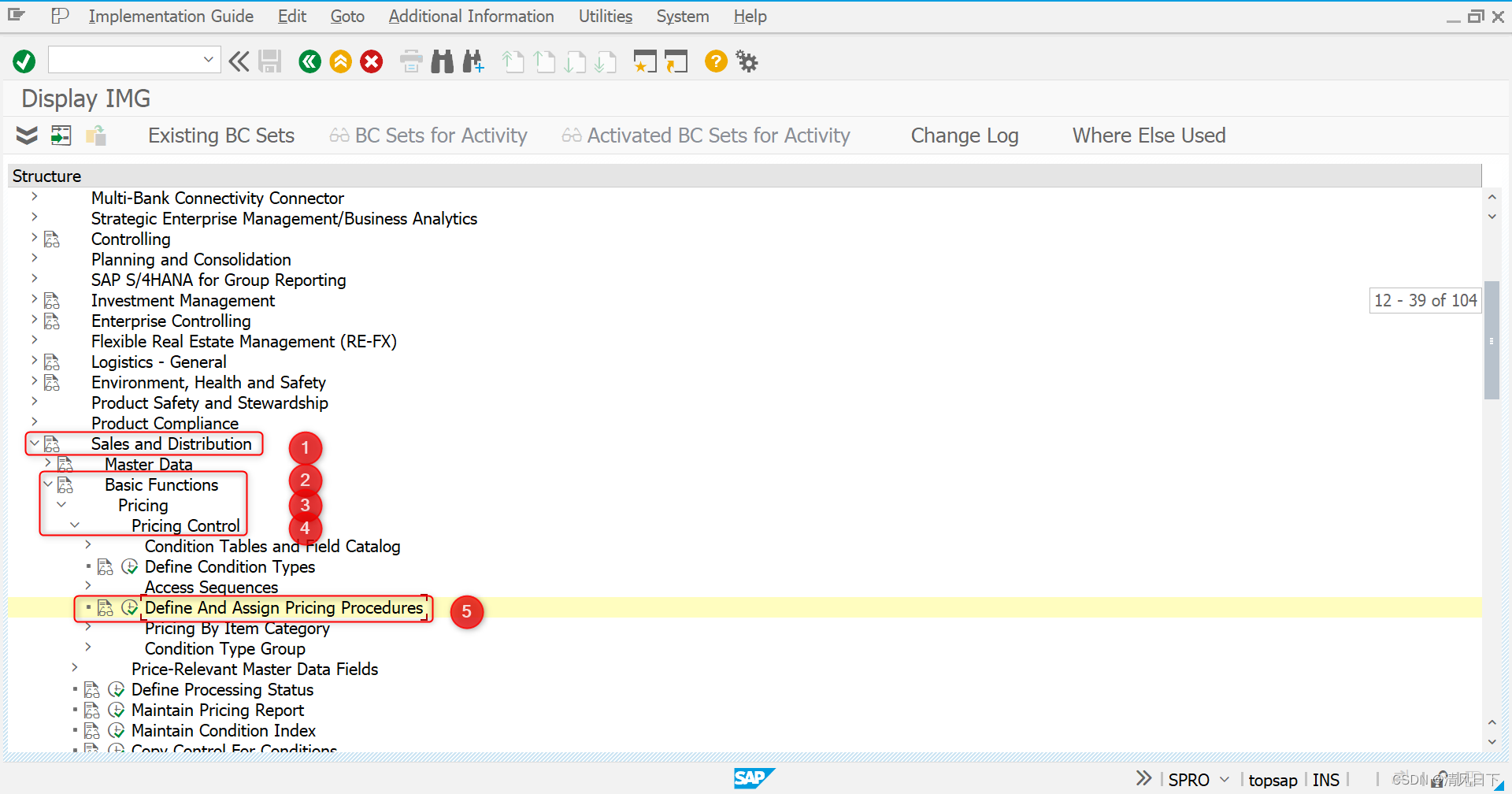Open the Implementation Guide menu
The image size is (1512, 794).
tap(171, 16)
